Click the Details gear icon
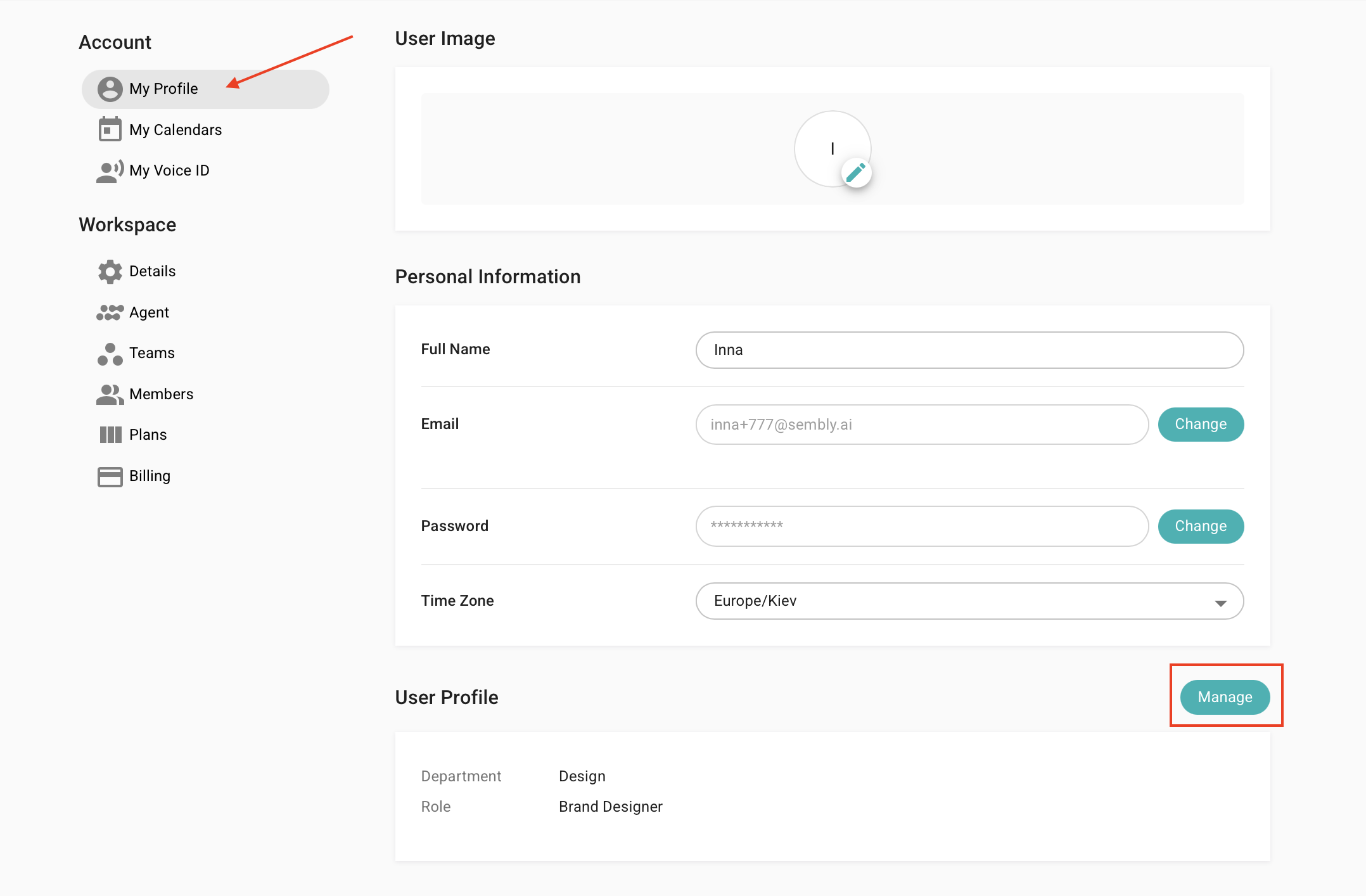This screenshot has height=896, width=1366. 110,271
